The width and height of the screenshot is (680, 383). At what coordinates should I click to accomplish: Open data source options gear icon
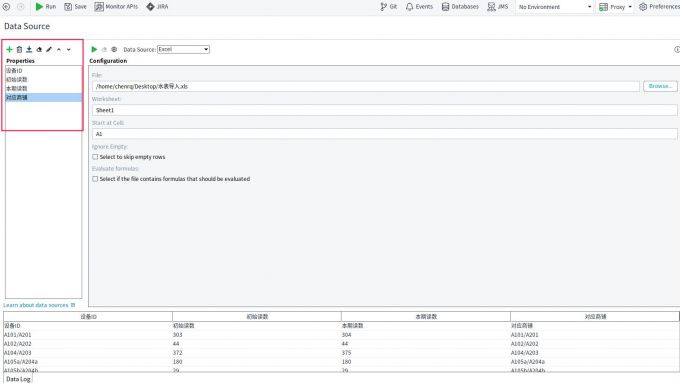(114, 49)
